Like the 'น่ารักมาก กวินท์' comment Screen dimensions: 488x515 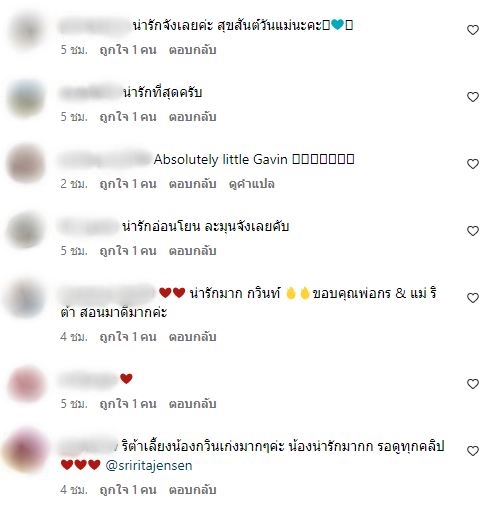pos(472,298)
